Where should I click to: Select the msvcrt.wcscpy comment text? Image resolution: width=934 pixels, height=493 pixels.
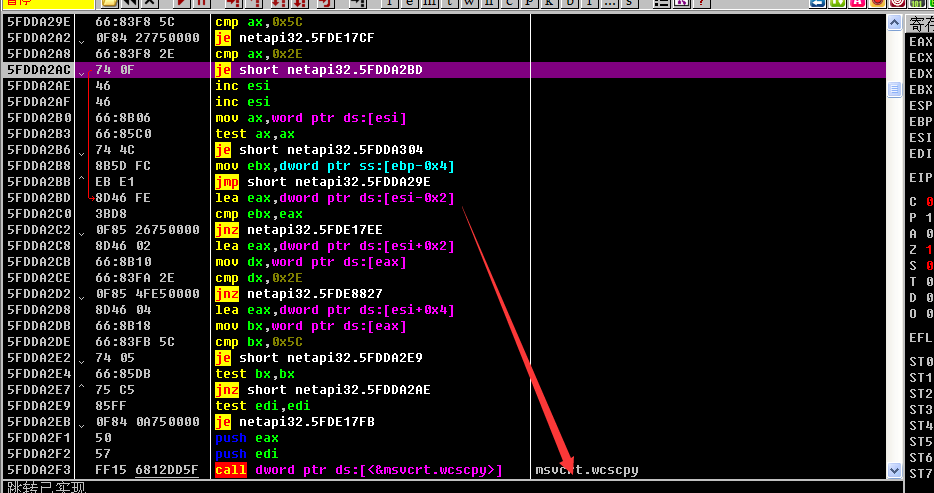click(x=587, y=470)
